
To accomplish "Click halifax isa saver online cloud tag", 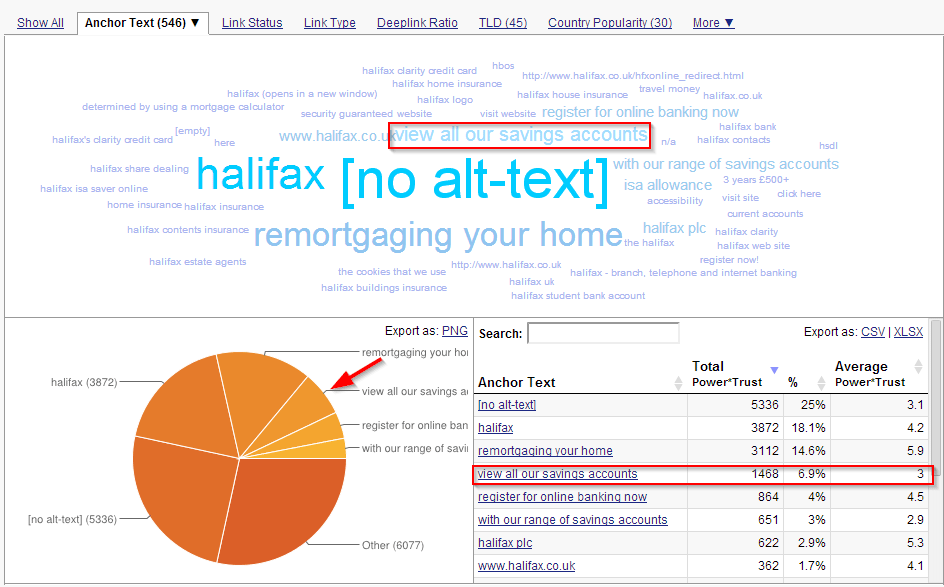I will 94,188.
